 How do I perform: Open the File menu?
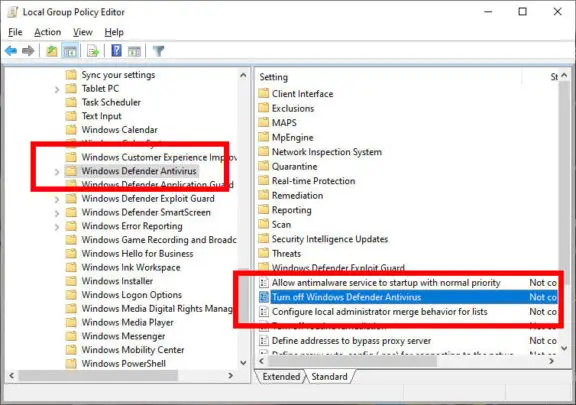(x=15, y=32)
